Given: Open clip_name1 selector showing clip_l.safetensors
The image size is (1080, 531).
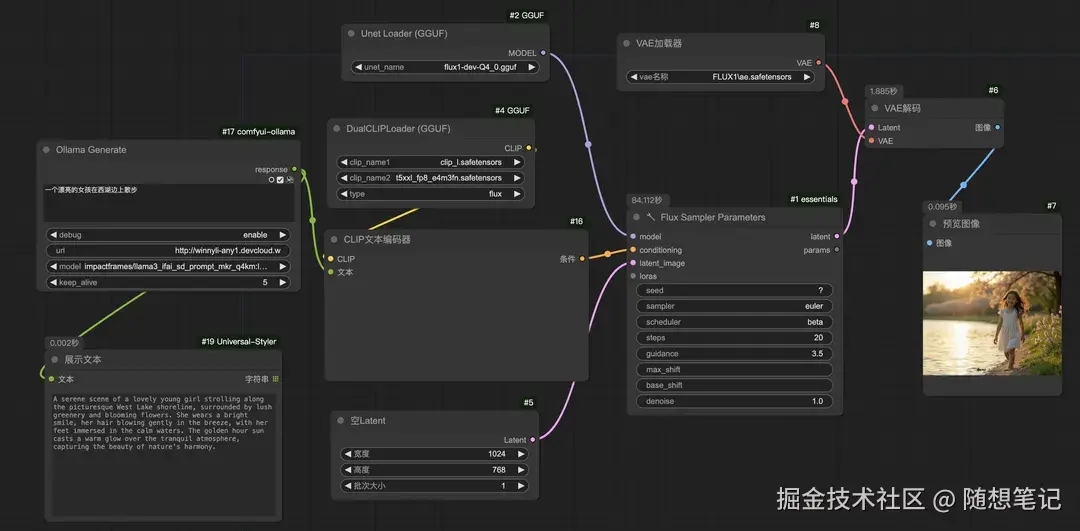Looking at the screenshot, I should (430, 163).
